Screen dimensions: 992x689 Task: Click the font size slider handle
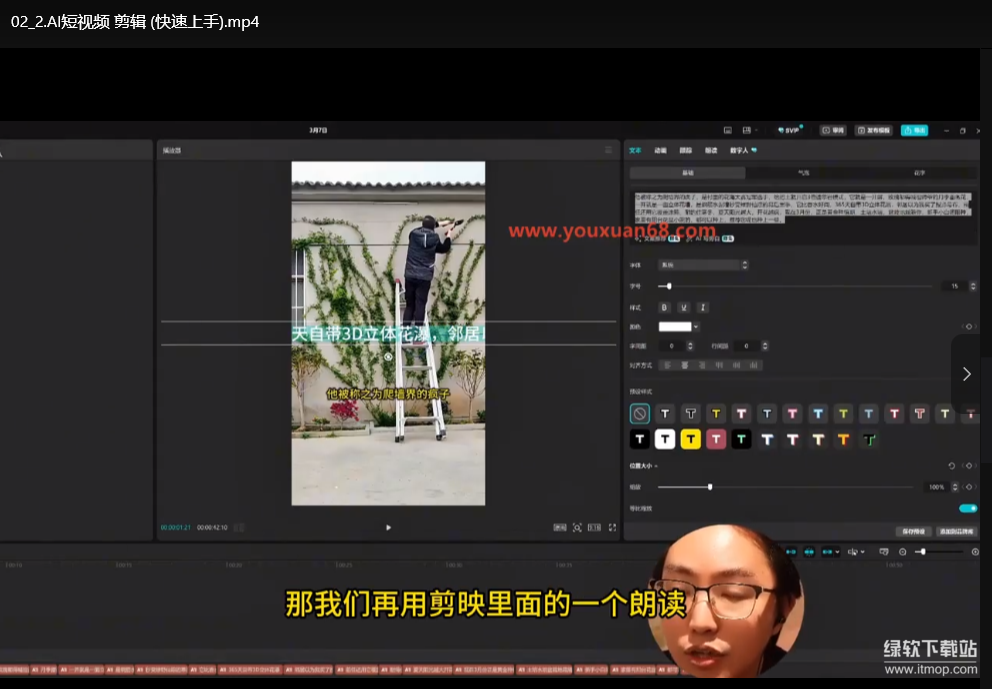669,286
